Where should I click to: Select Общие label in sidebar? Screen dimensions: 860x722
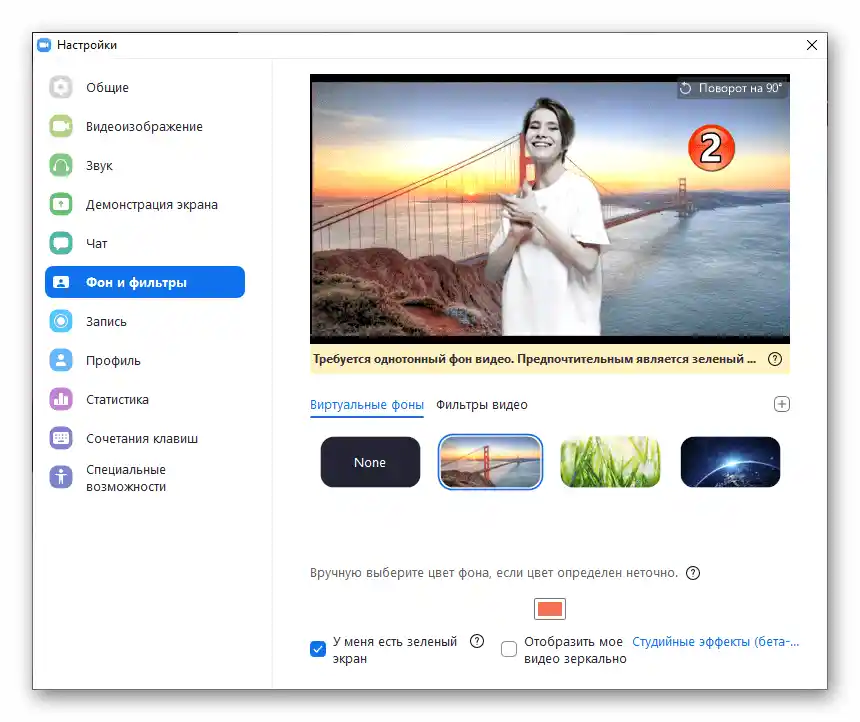click(107, 88)
